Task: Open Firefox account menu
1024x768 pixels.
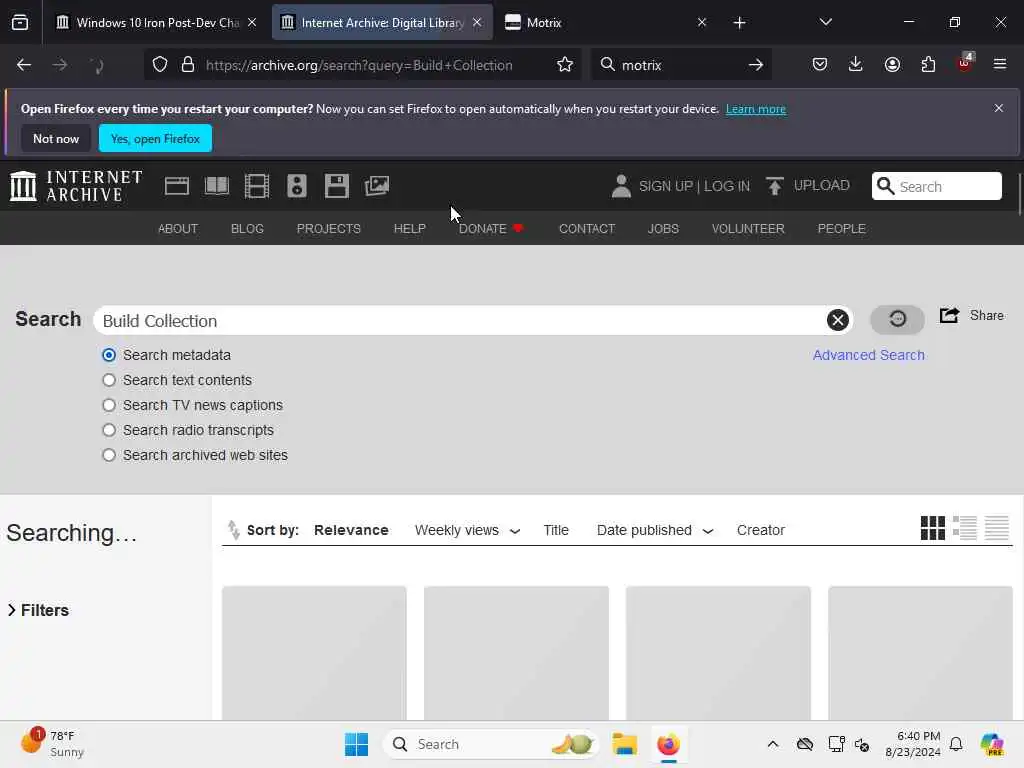Action: click(892, 65)
